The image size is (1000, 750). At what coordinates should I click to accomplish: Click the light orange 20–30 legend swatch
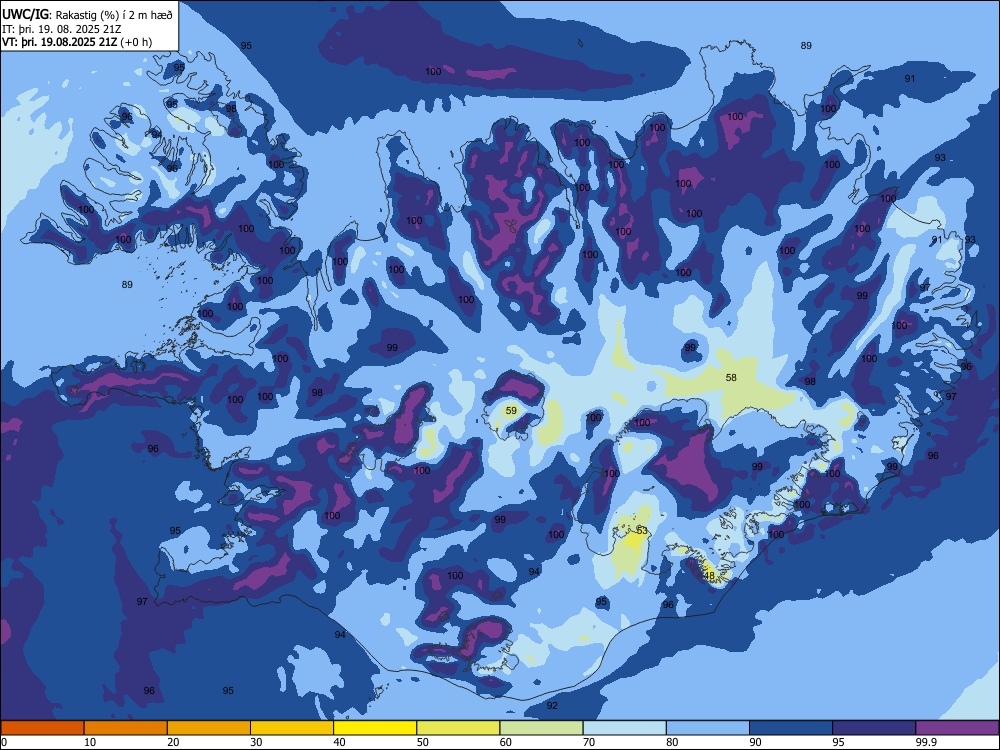coord(209,728)
